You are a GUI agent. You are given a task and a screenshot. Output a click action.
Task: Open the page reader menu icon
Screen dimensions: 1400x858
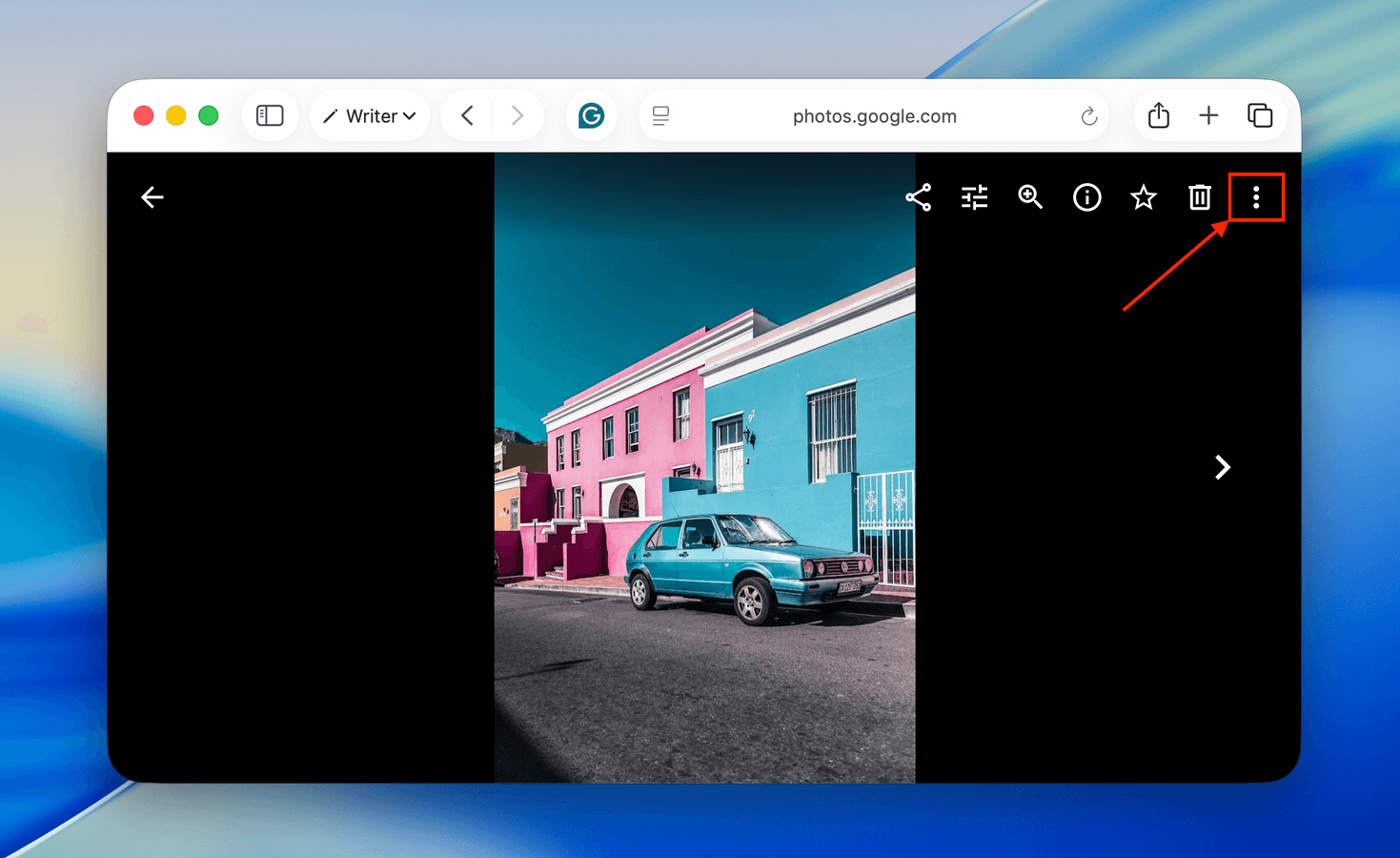660,116
